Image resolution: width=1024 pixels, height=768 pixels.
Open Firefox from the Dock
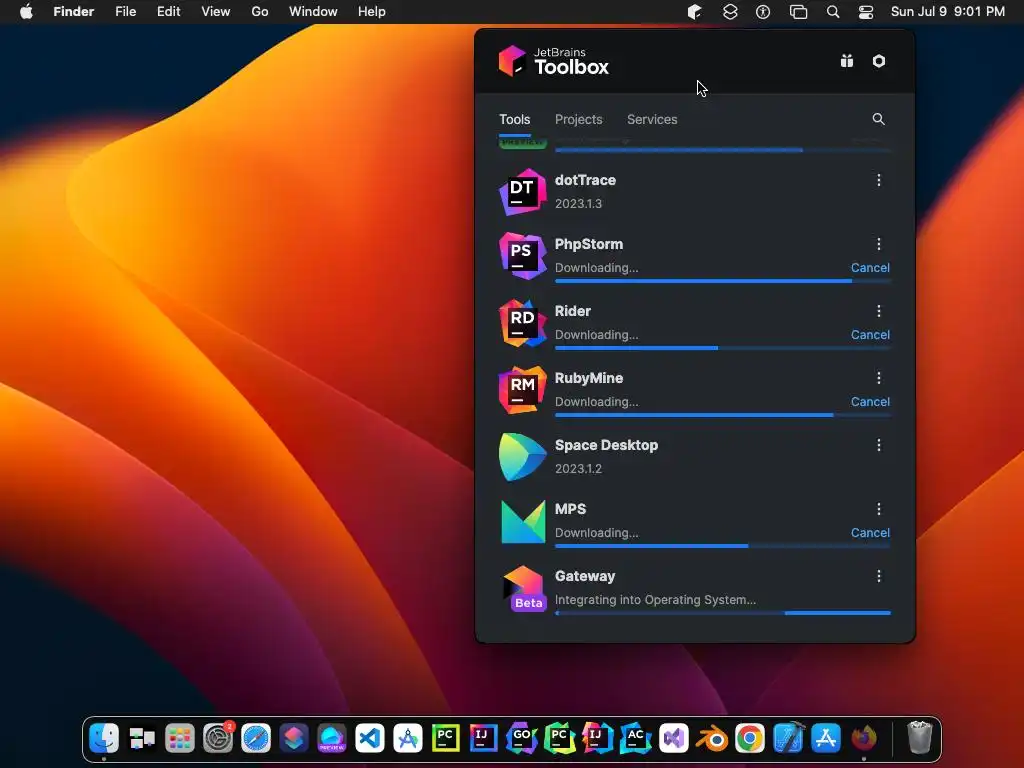pos(864,739)
